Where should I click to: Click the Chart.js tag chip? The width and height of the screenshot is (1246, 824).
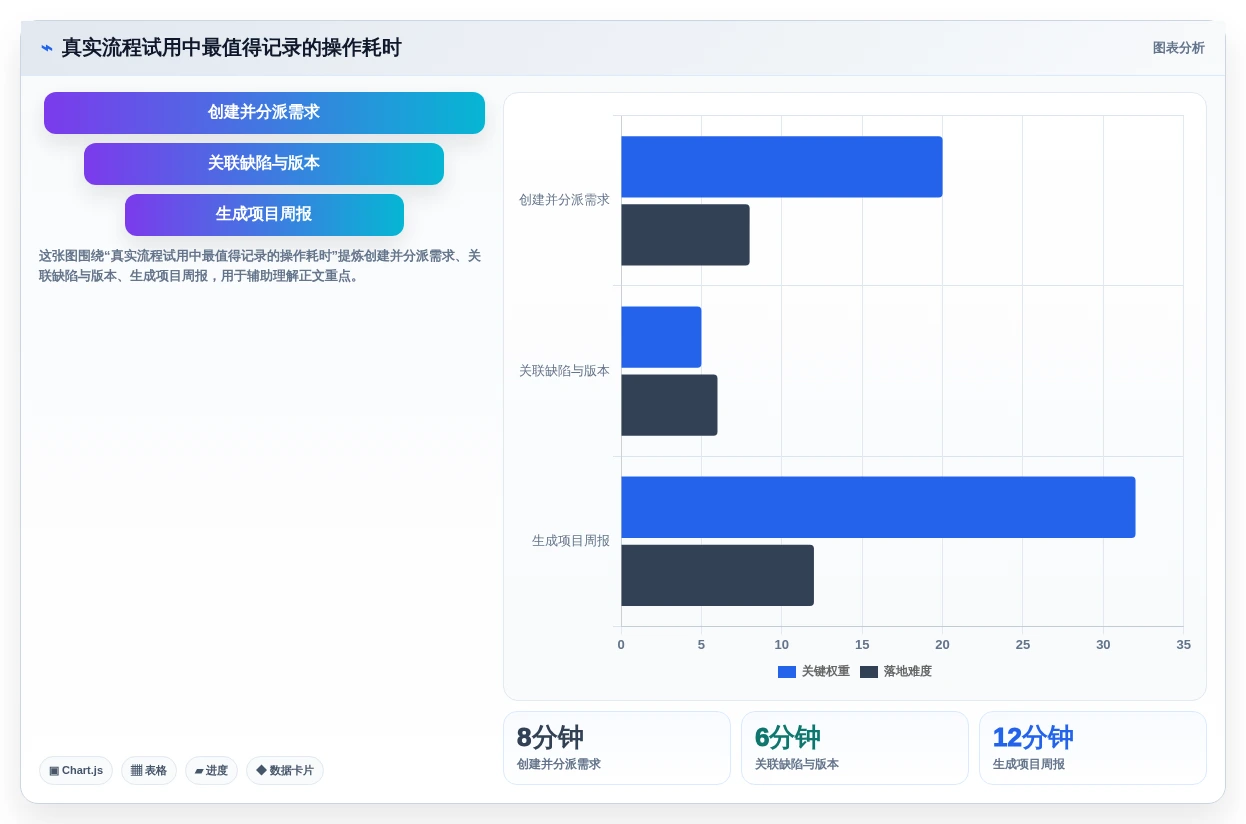(x=76, y=770)
